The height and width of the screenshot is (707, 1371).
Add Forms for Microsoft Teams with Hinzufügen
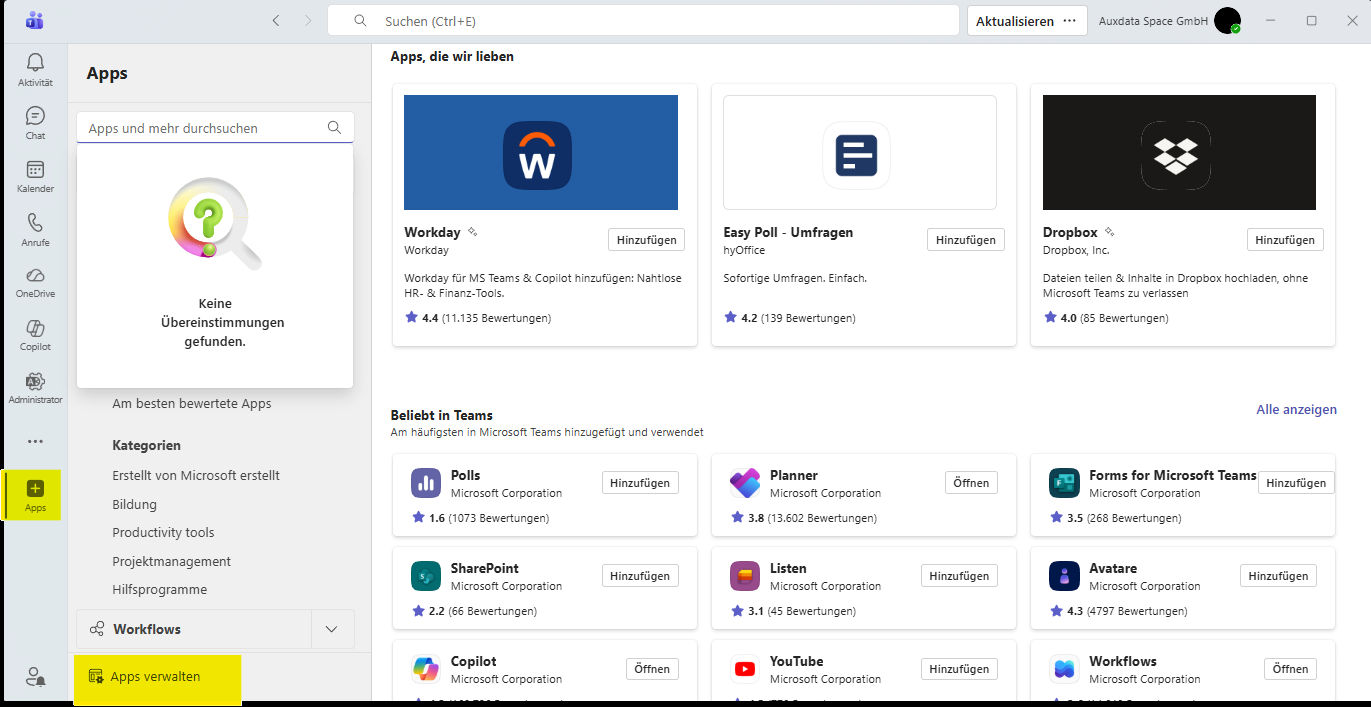tap(1296, 483)
